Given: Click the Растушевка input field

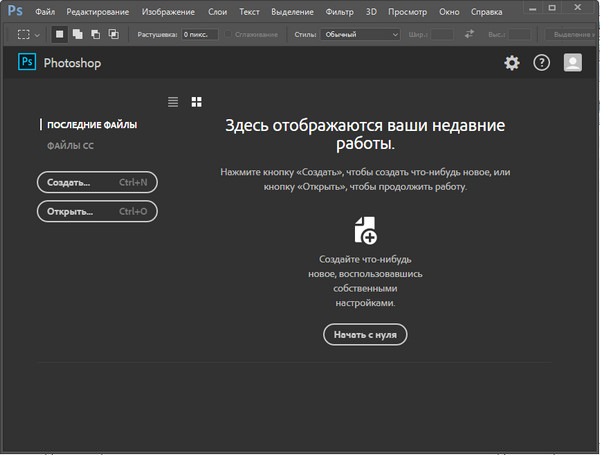Looking at the screenshot, I should 199,34.
